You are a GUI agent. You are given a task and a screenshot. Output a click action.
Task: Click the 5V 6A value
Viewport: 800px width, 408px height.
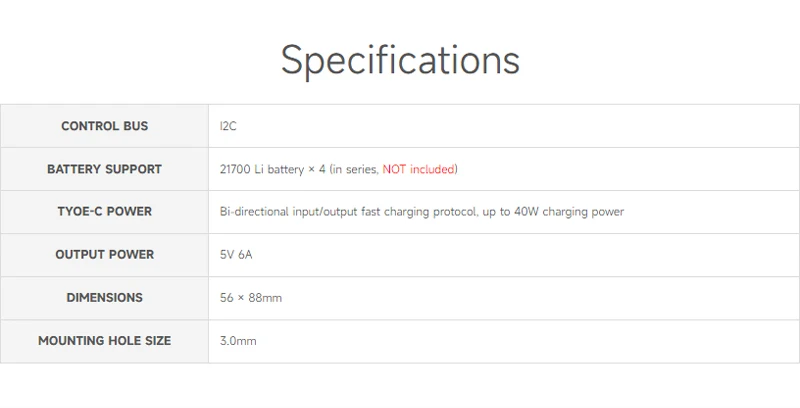(236, 255)
